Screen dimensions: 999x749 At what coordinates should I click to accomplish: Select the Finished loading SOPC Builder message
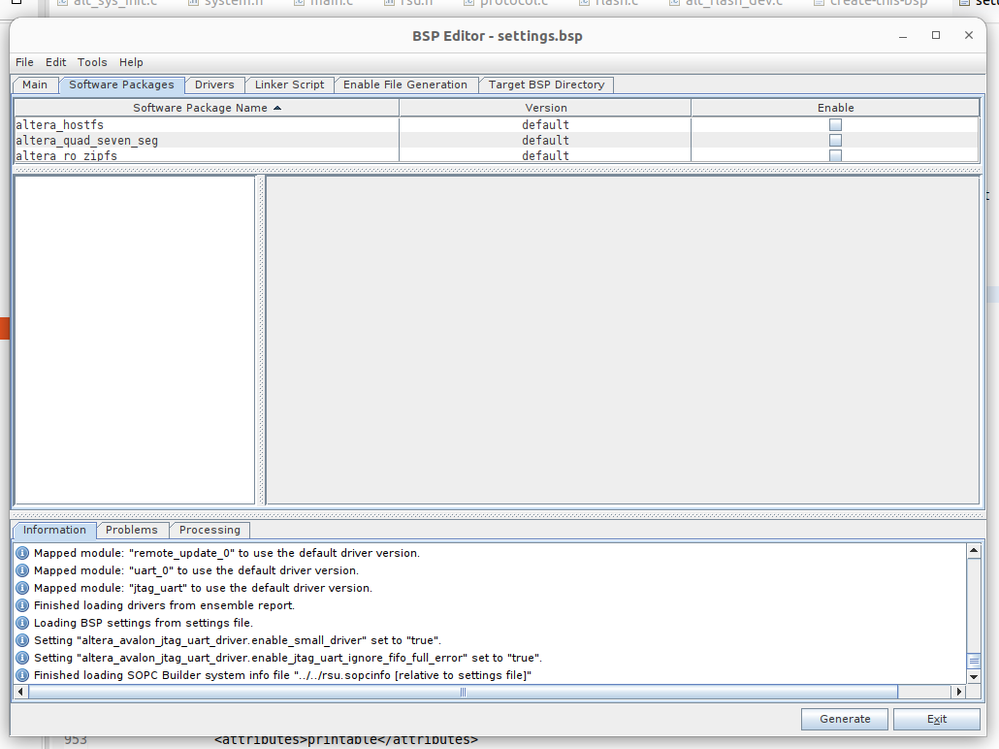click(x=282, y=675)
